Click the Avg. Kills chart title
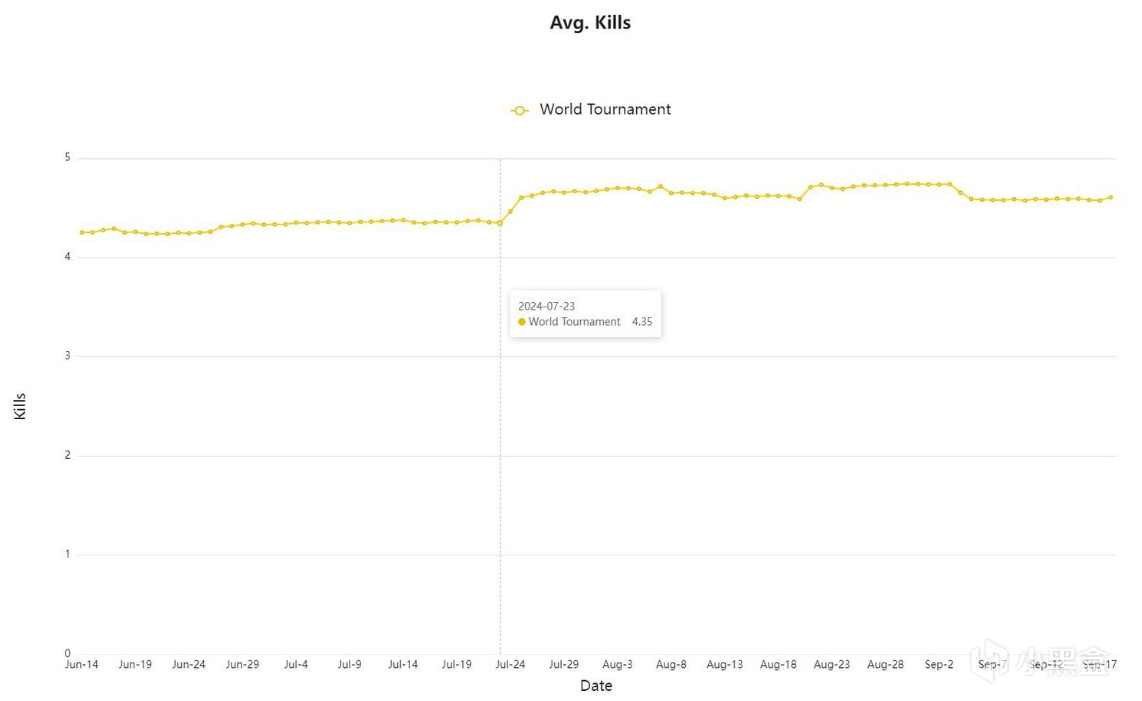This screenshot has width=1142, height=701. 590,22
